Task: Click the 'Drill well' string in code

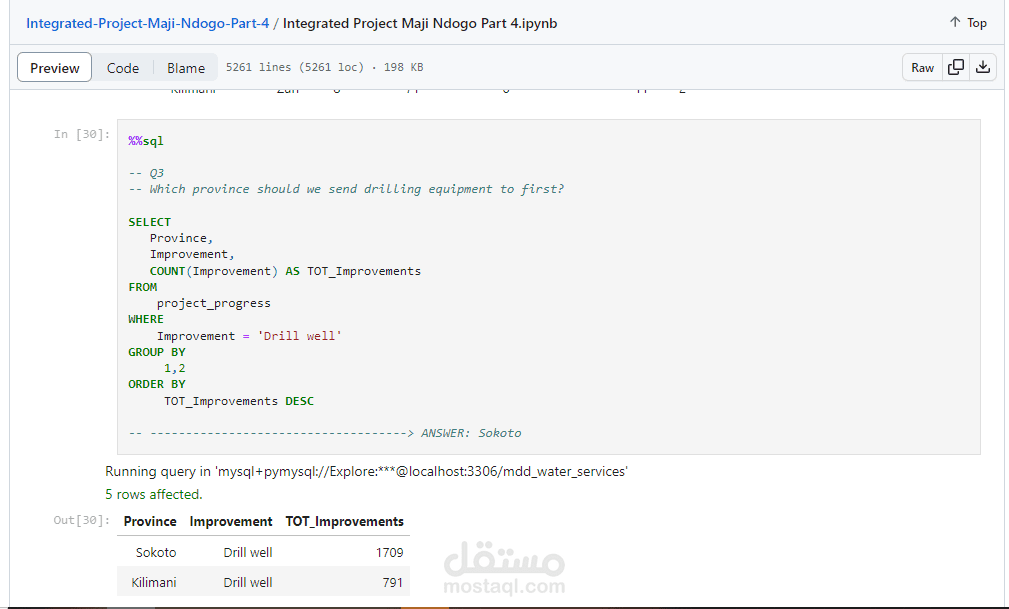Action: [299, 335]
